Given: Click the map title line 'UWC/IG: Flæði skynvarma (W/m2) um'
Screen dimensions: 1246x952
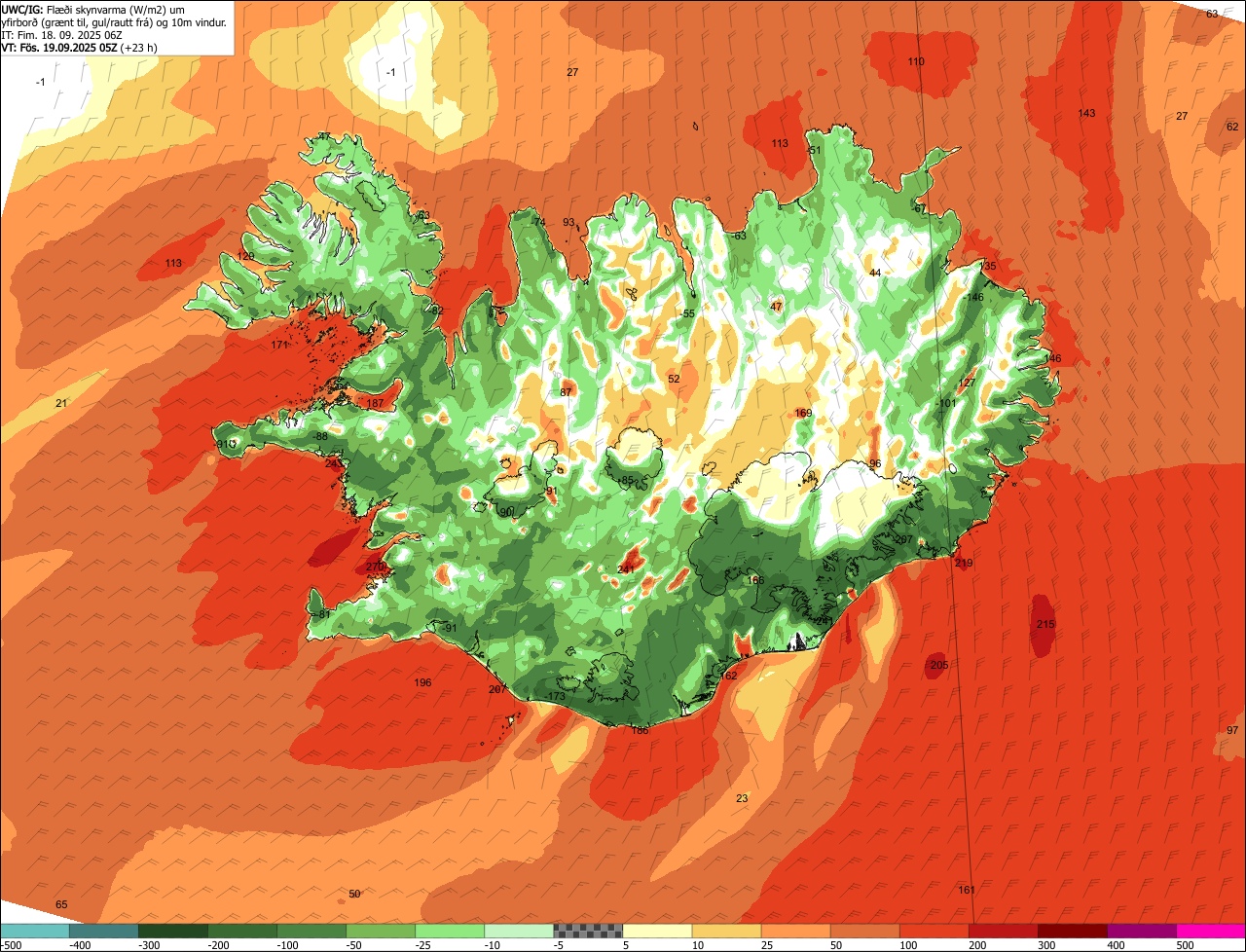Looking at the screenshot, I should 92,9.
